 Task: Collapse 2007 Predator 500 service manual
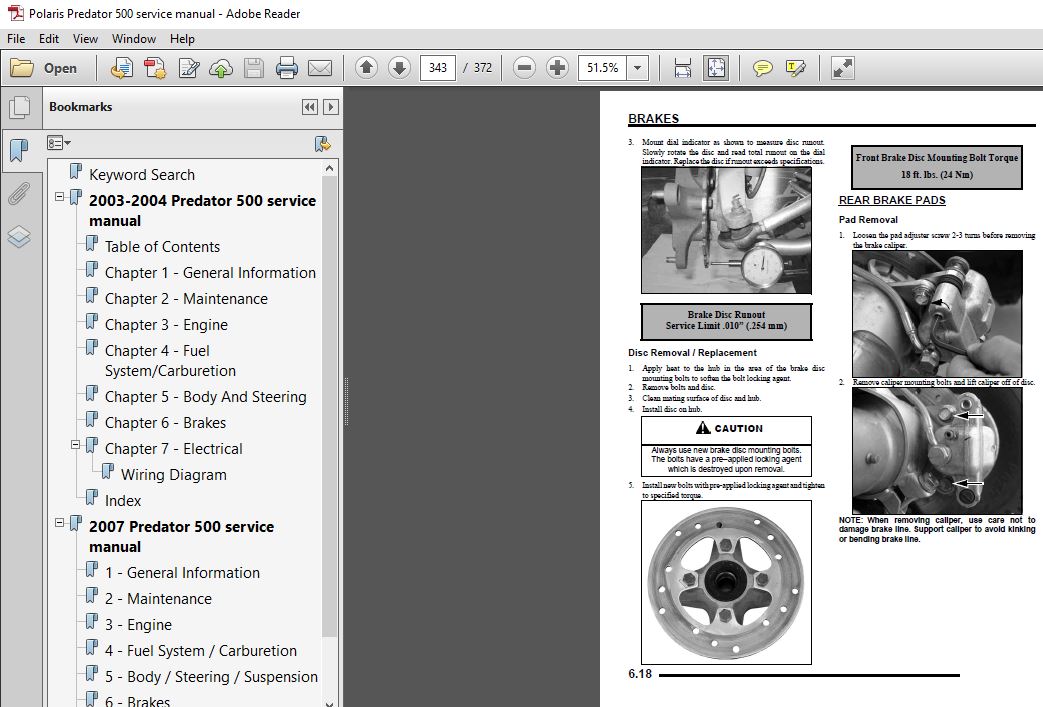(59, 523)
